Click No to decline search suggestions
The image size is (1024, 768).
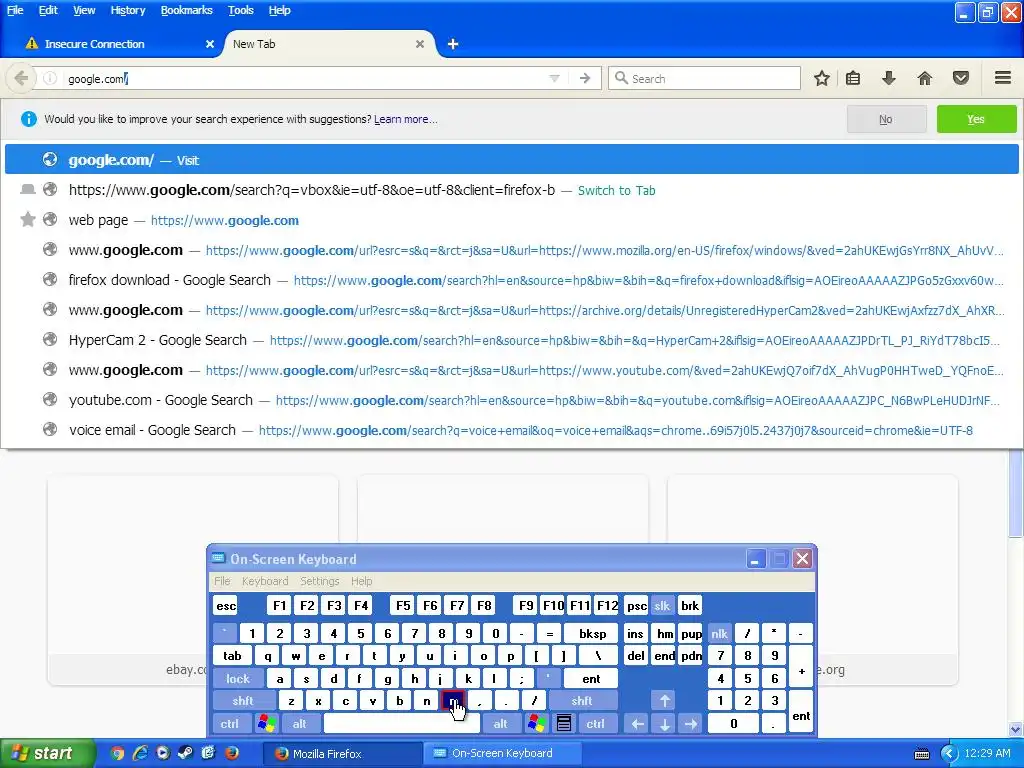point(886,119)
